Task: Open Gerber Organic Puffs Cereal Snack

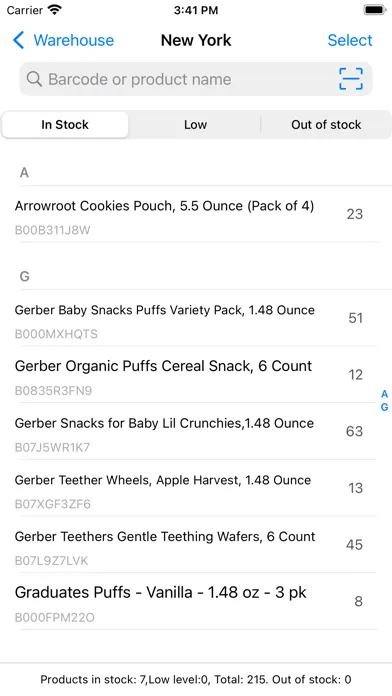Action: pyautogui.click(x=196, y=375)
